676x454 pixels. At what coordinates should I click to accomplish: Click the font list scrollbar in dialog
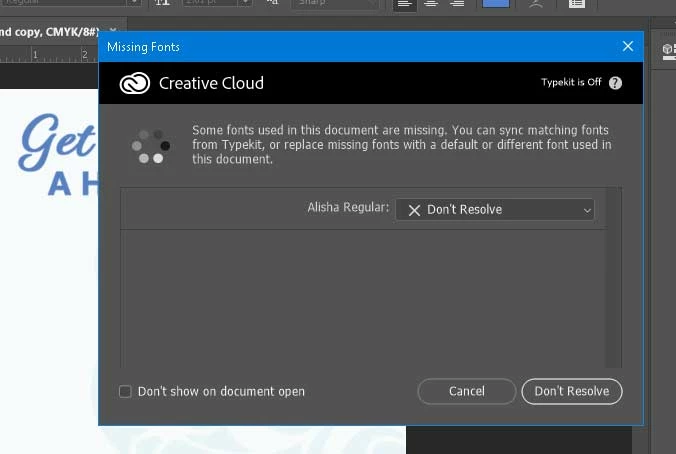(x=613, y=278)
